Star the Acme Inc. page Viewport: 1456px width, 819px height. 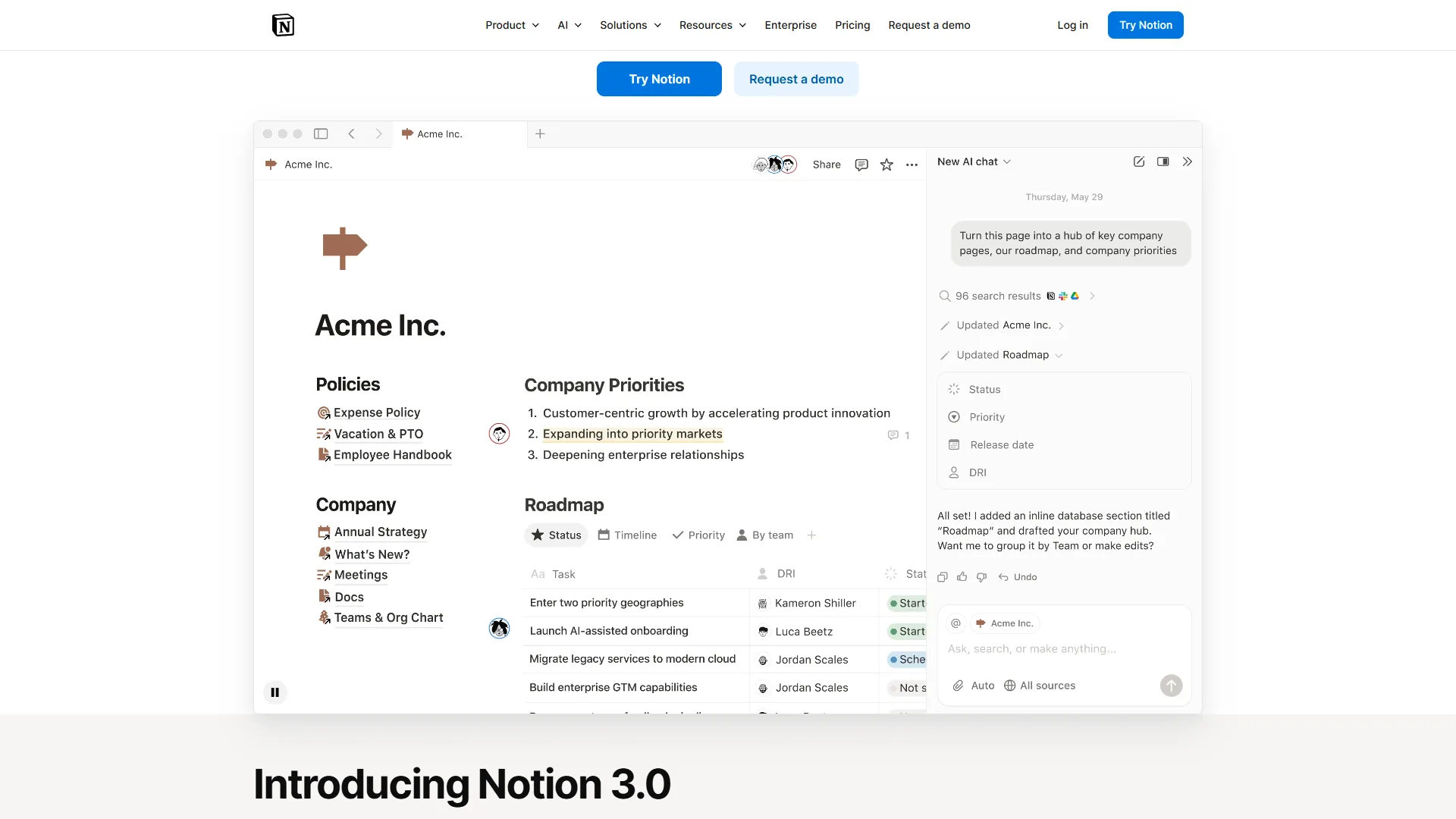pyautogui.click(x=886, y=165)
